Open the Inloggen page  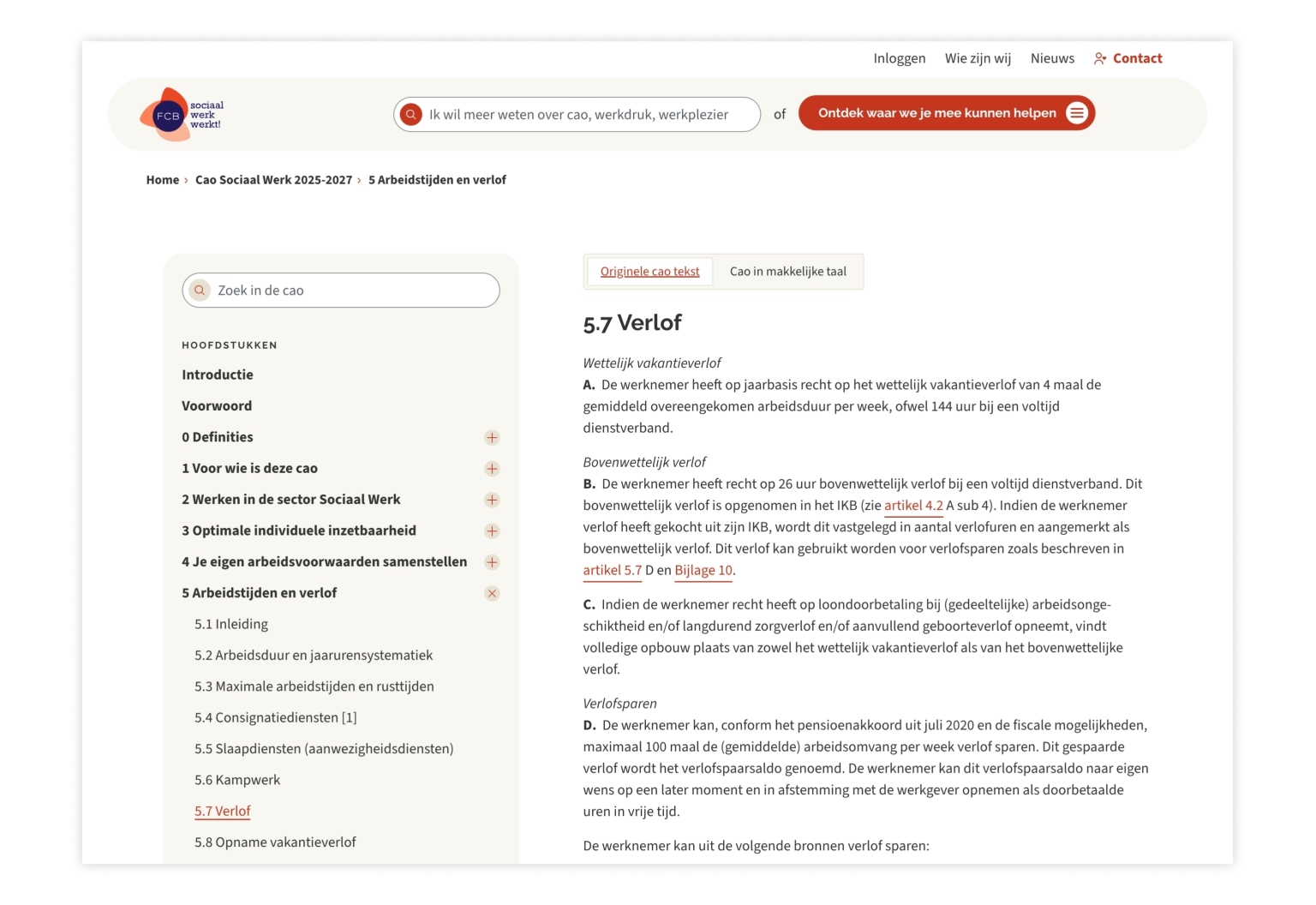(x=899, y=58)
